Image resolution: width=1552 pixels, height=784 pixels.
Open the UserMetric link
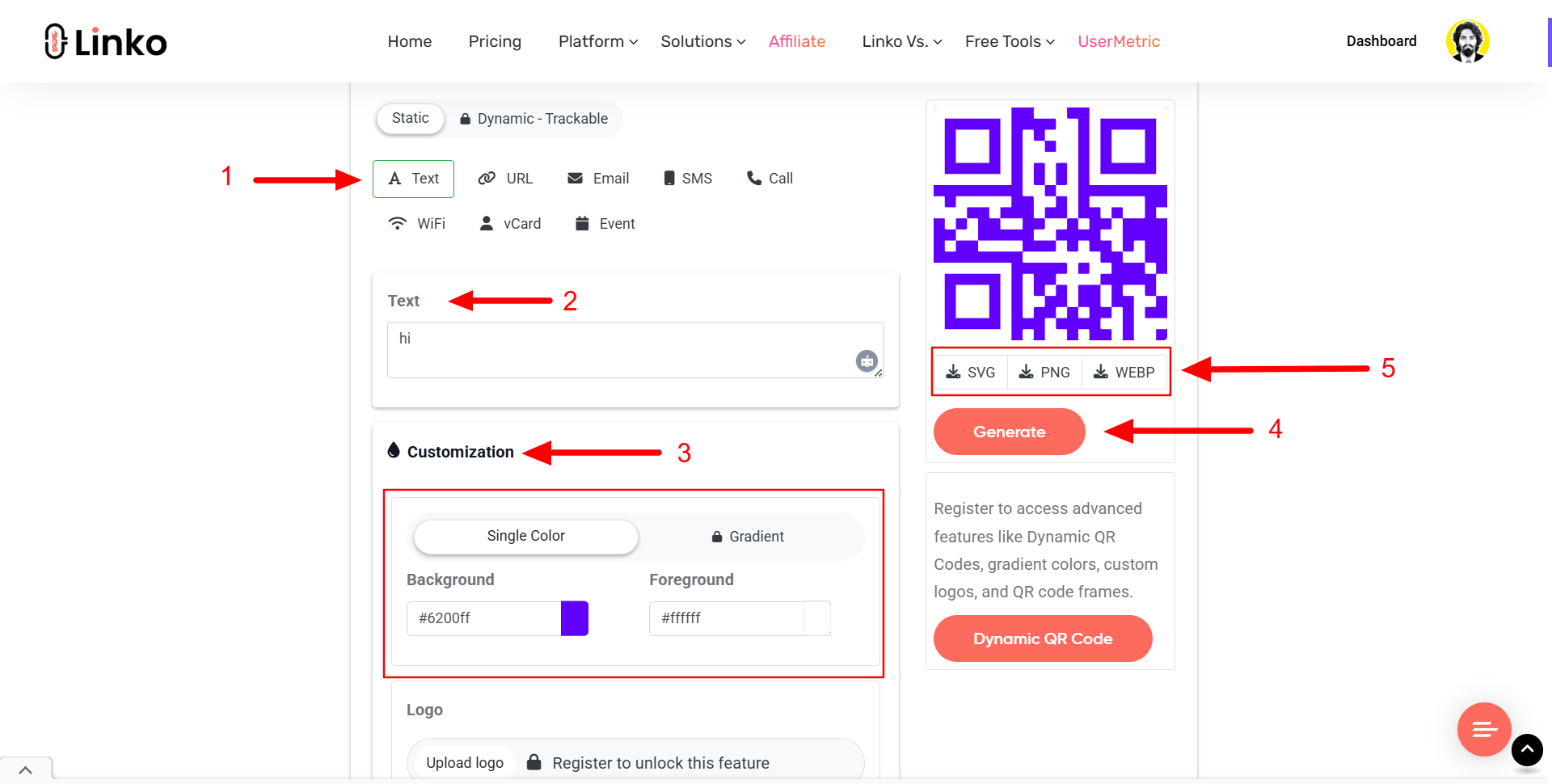tap(1119, 41)
